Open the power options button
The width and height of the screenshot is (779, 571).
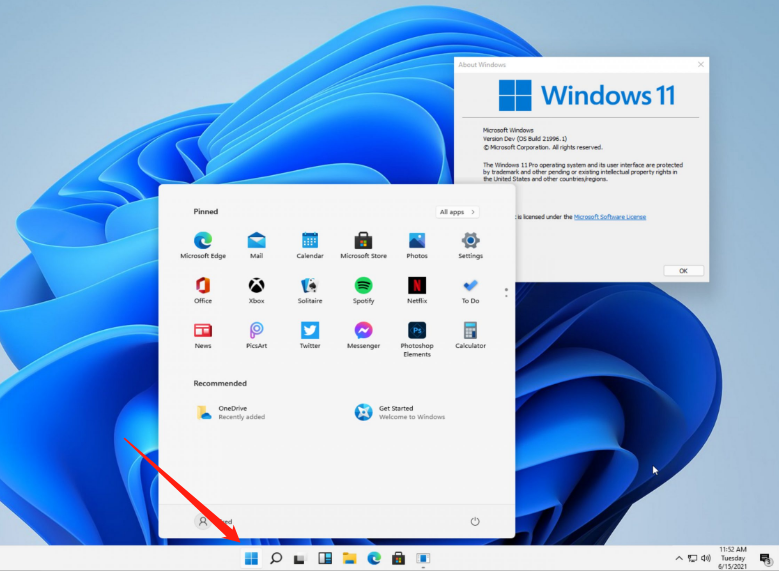click(475, 521)
